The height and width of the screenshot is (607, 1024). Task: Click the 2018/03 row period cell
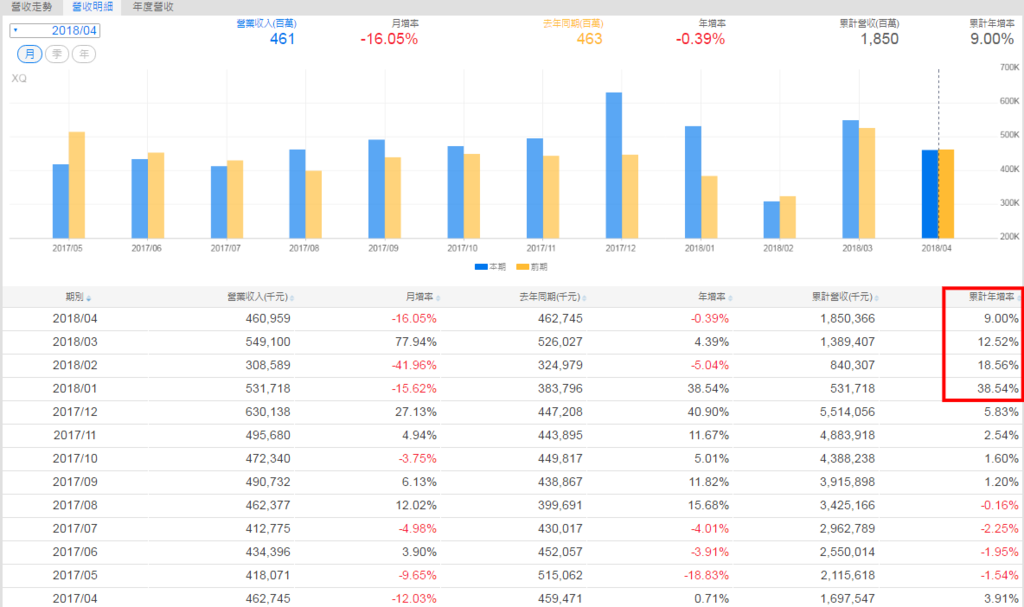[74, 342]
